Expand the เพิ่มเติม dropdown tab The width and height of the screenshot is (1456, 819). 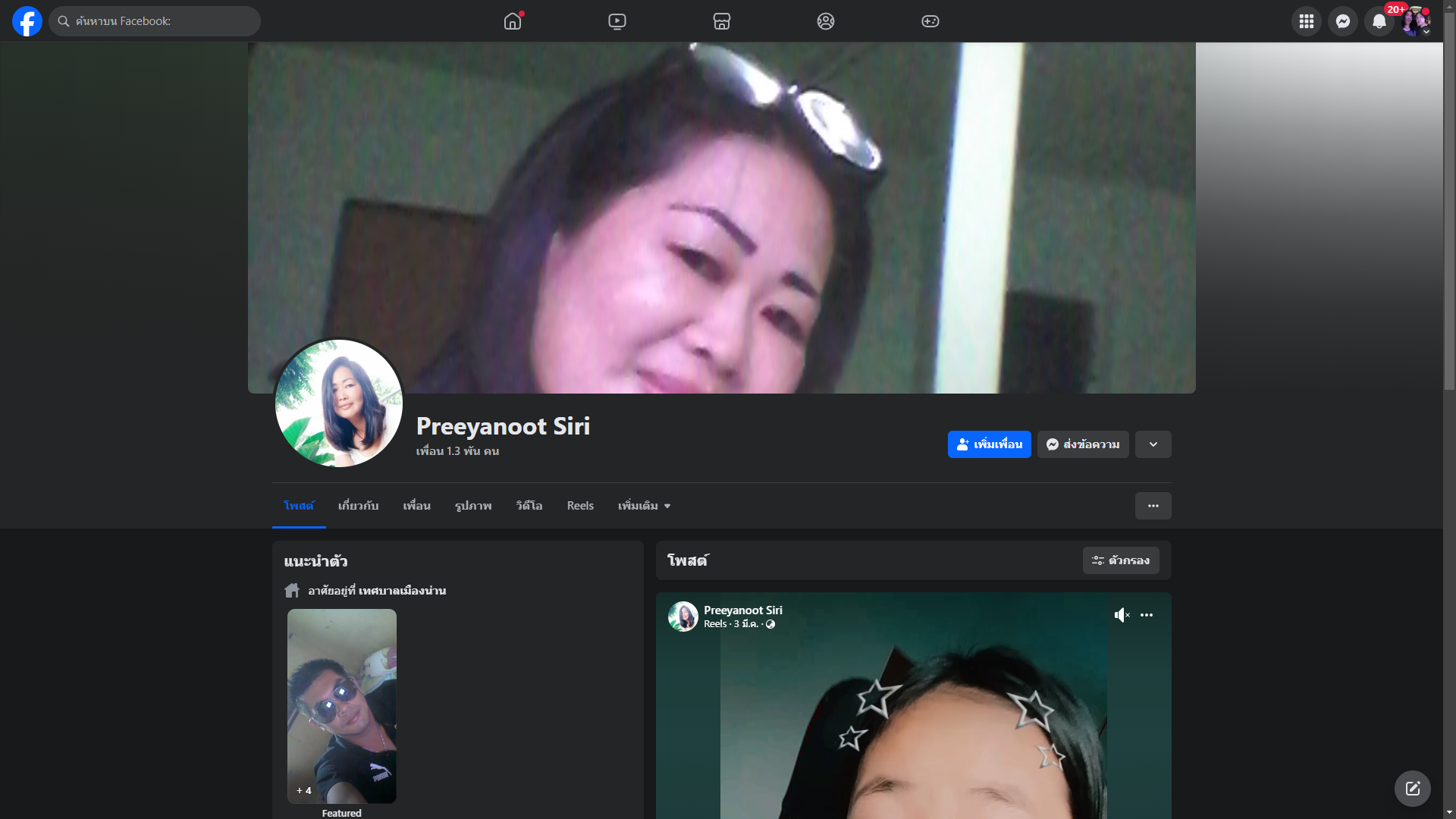coord(644,506)
